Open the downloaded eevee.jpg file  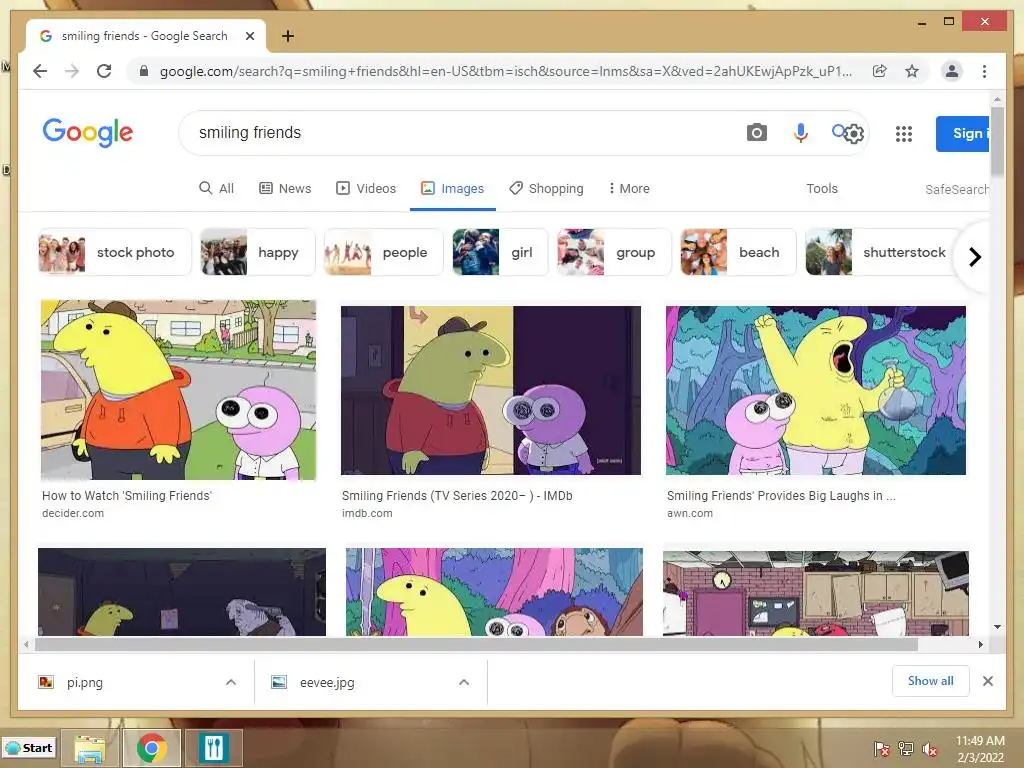click(x=327, y=682)
